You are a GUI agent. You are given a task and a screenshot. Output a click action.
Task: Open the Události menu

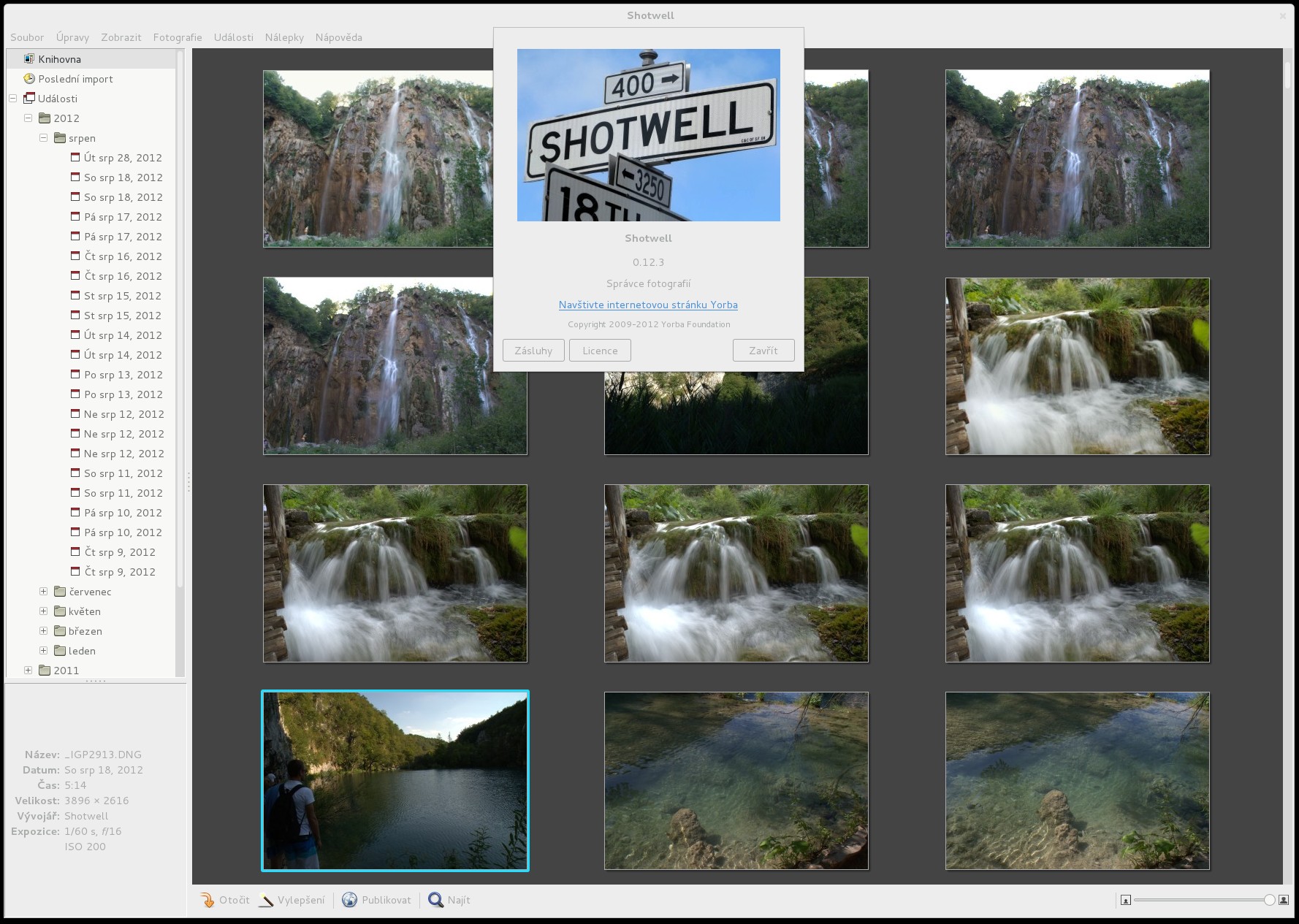tap(234, 37)
